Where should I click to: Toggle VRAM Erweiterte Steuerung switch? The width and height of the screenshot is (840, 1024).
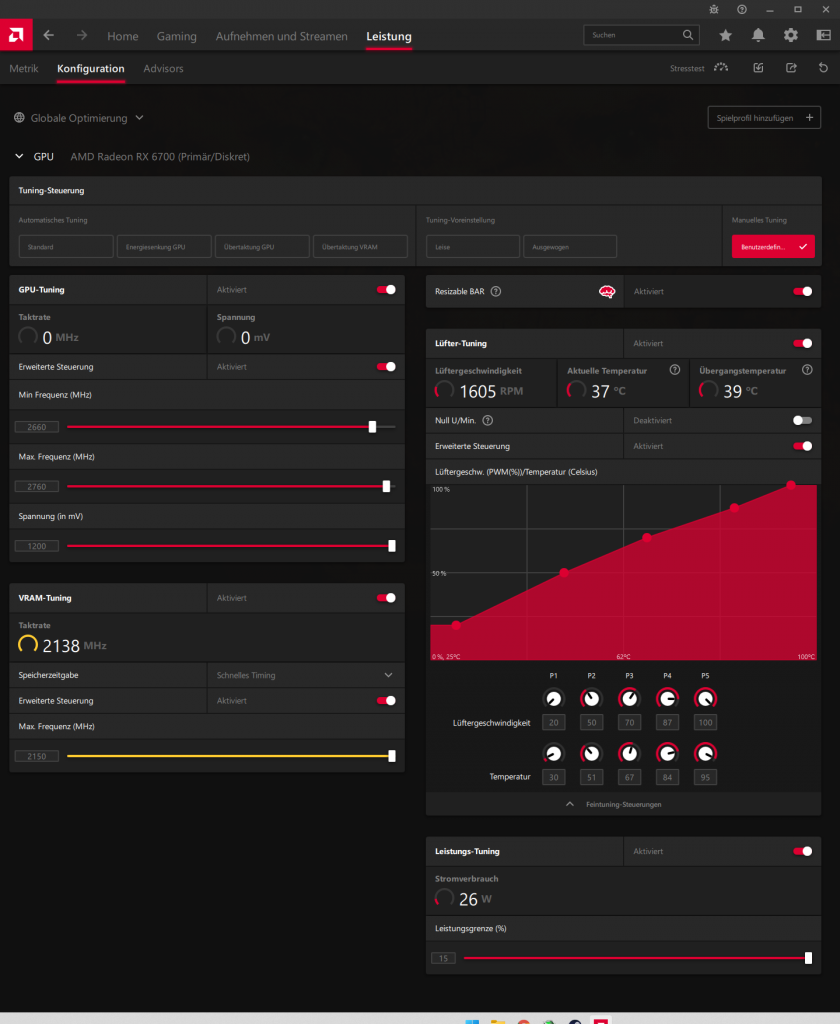386,701
